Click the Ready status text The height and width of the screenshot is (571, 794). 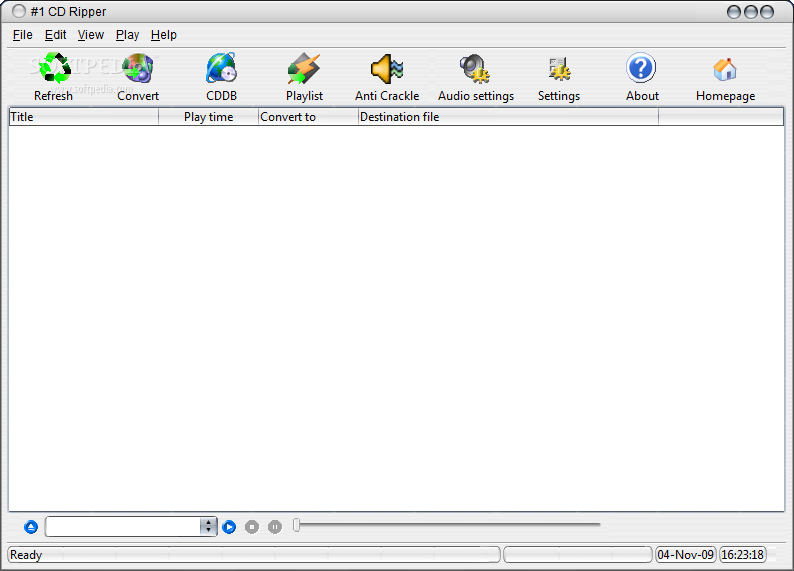click(x=26, y=555)
